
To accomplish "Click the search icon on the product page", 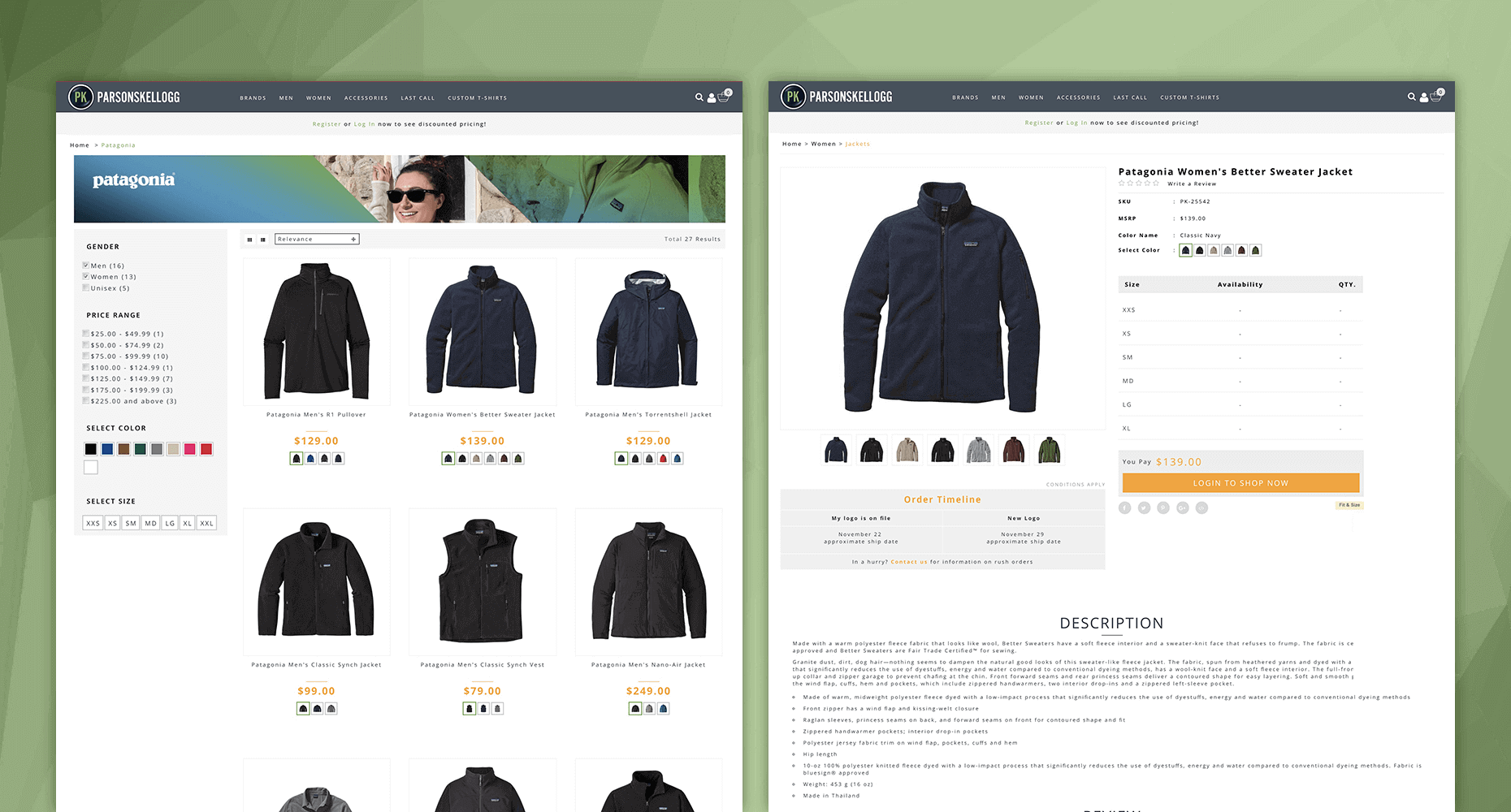I will [x=1411, y=97].
